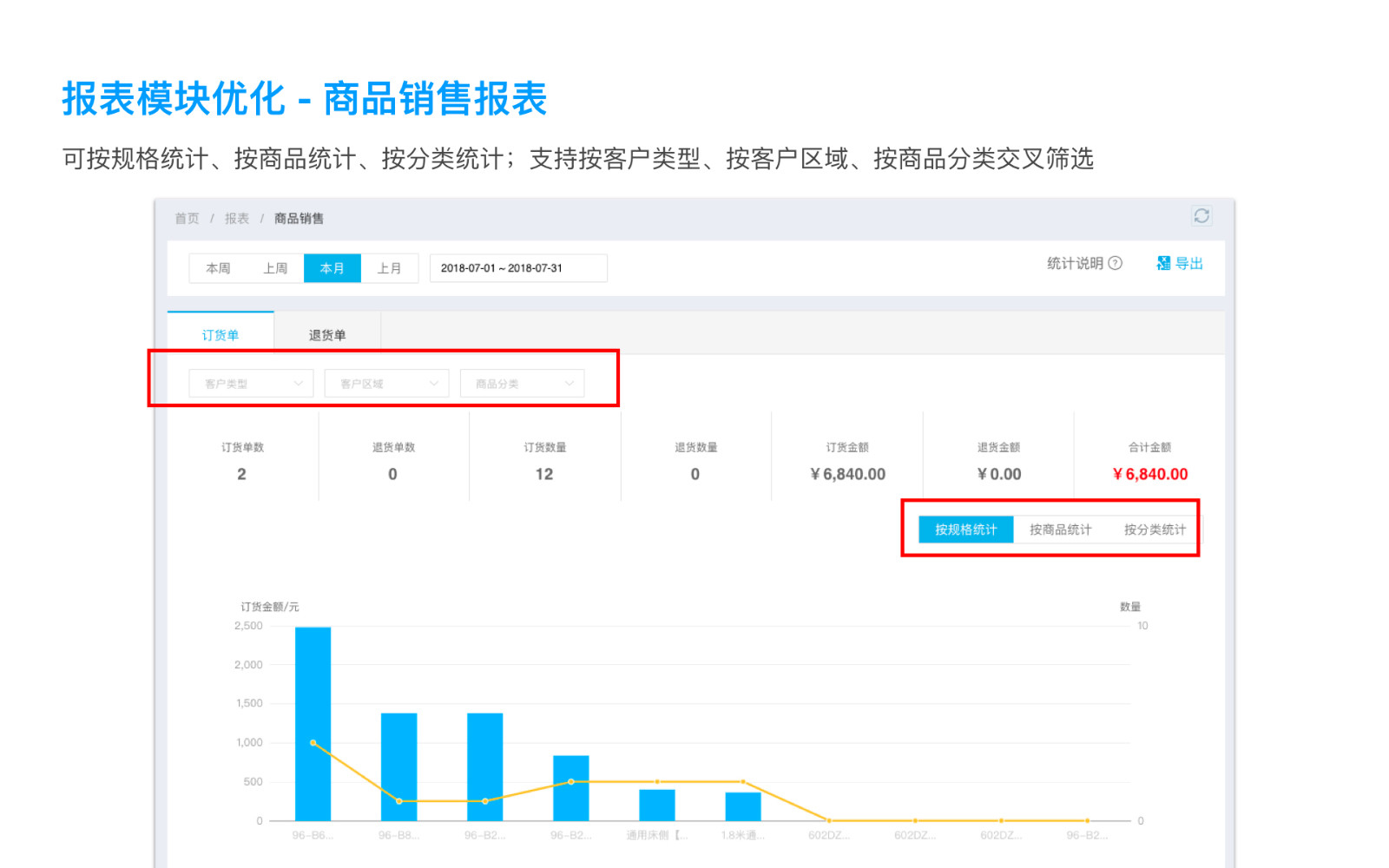Click the export icon beside 导出
Viewport: 1389px width, 868px height.
click(x=1163, y=264)
